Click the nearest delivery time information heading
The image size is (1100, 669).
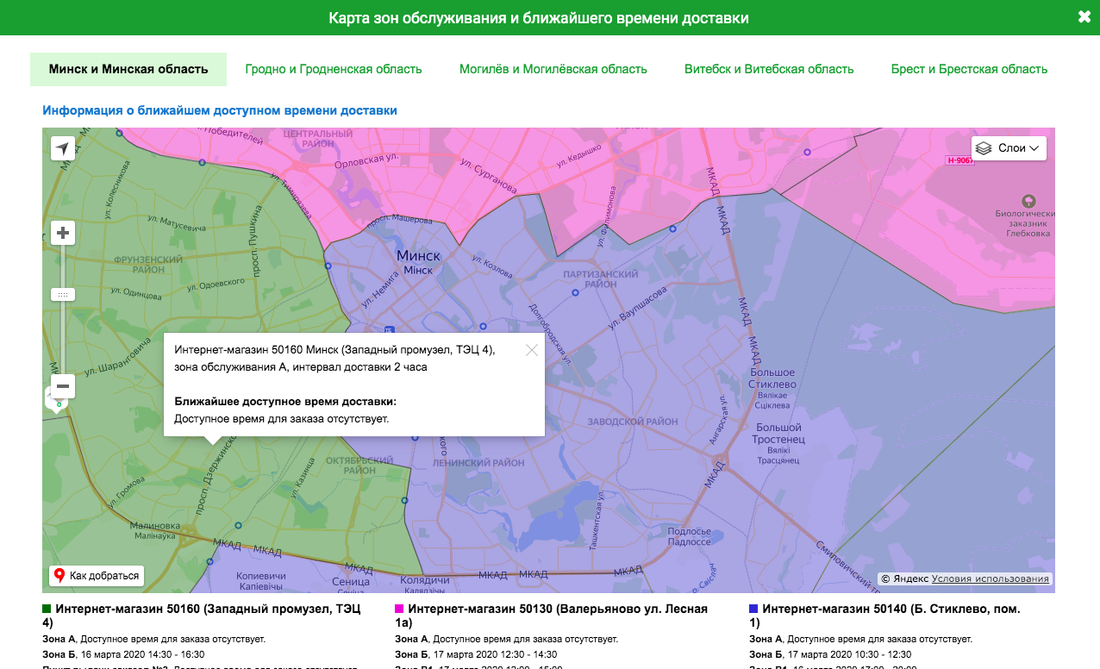[x=220, y=110]
